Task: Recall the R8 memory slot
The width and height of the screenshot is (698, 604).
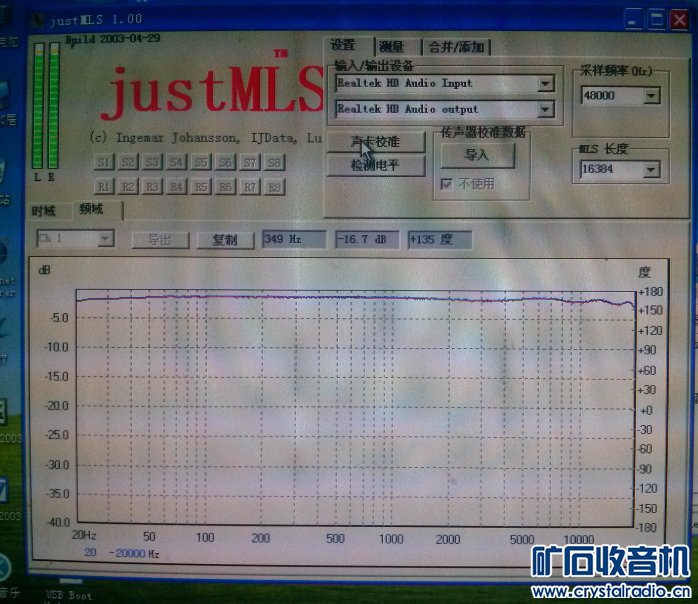Action: pos(274,187)
